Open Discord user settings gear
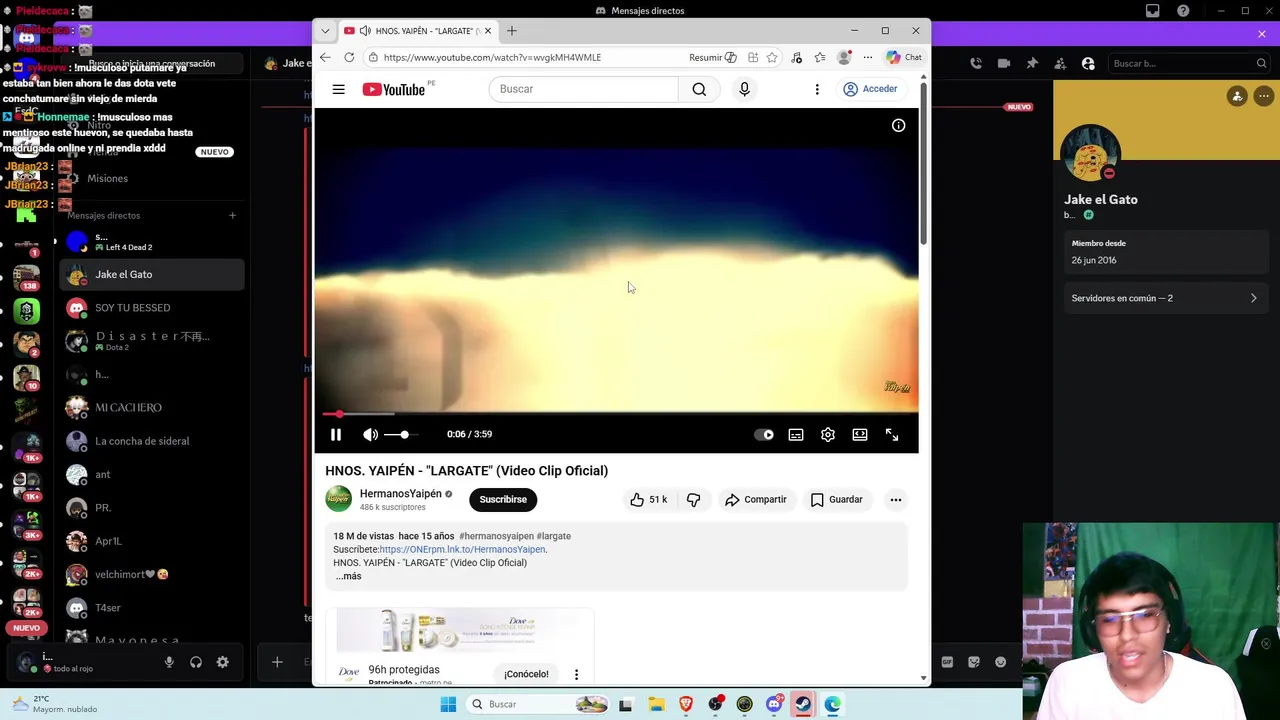Screen dimensions: 1280x720 click(223, 662)
